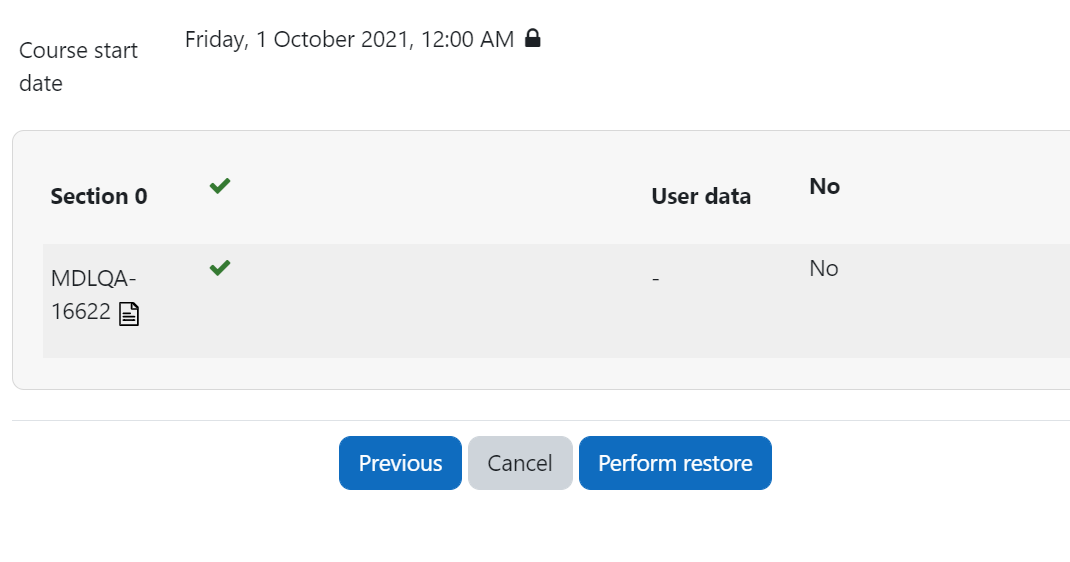Click the page icon after MDLQA-16622
The width and height of the screenshot is (1070, 562).
[x=129, y=314]
